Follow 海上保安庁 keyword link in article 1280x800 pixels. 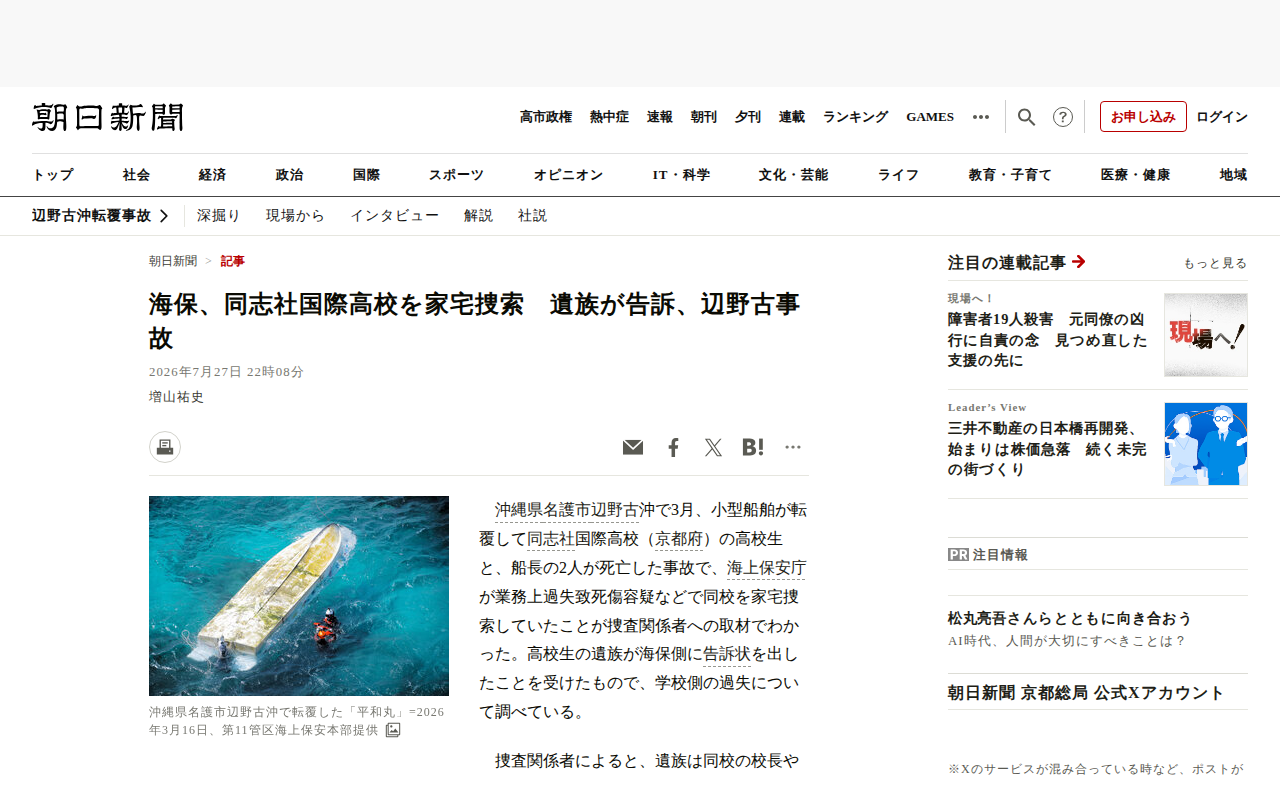tap(766, 569)
